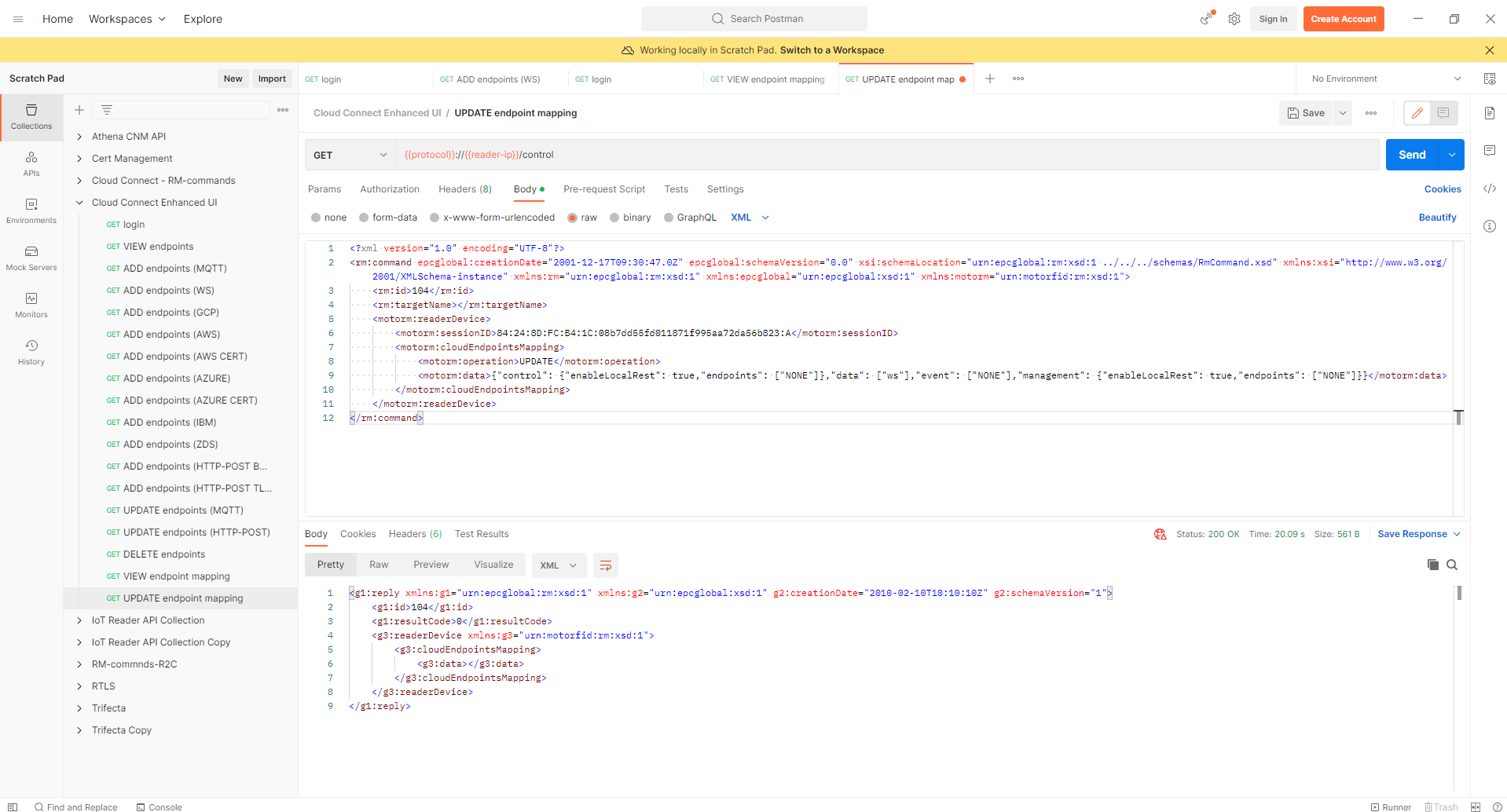Screen dimensions: 1507x812
Task: Open the request info panel icon
Action: pos(1490,226)
